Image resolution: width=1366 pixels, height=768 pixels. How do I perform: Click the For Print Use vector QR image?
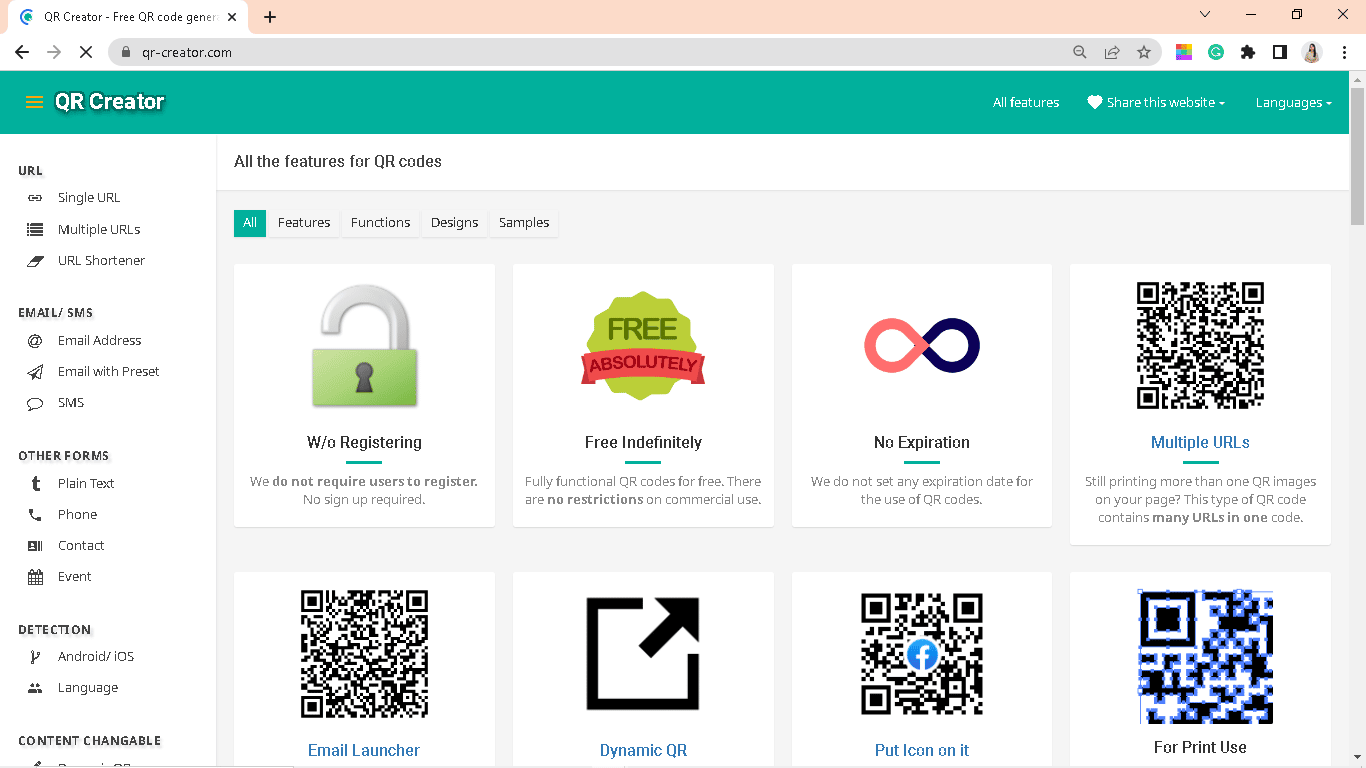(x=1205, y=656)
